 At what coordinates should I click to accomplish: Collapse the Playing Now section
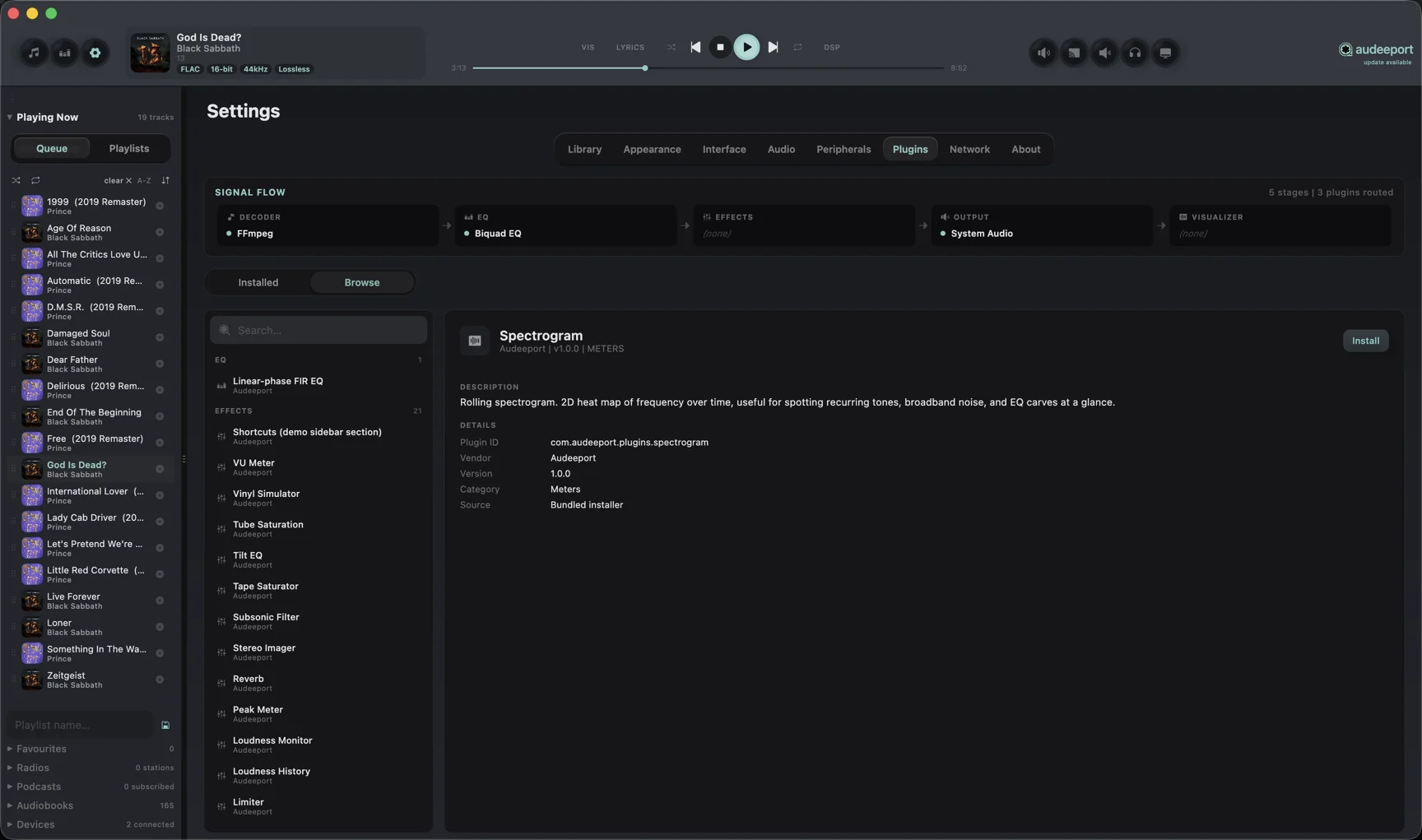9,117
